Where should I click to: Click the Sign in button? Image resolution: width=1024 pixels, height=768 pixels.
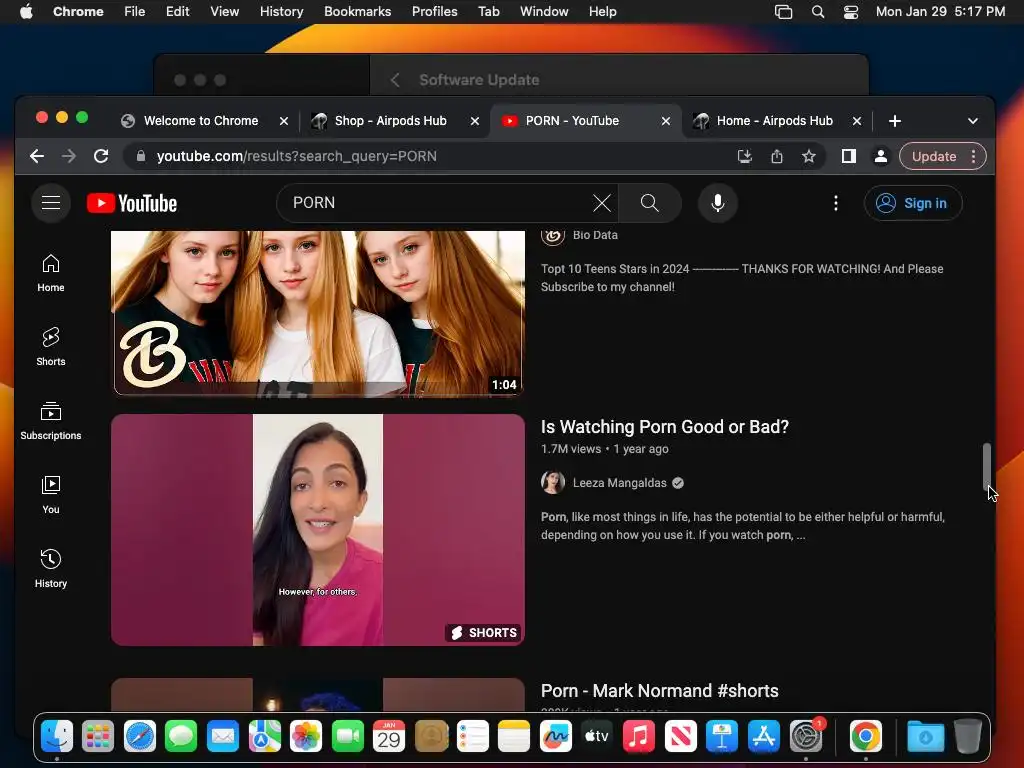[913, 203]
